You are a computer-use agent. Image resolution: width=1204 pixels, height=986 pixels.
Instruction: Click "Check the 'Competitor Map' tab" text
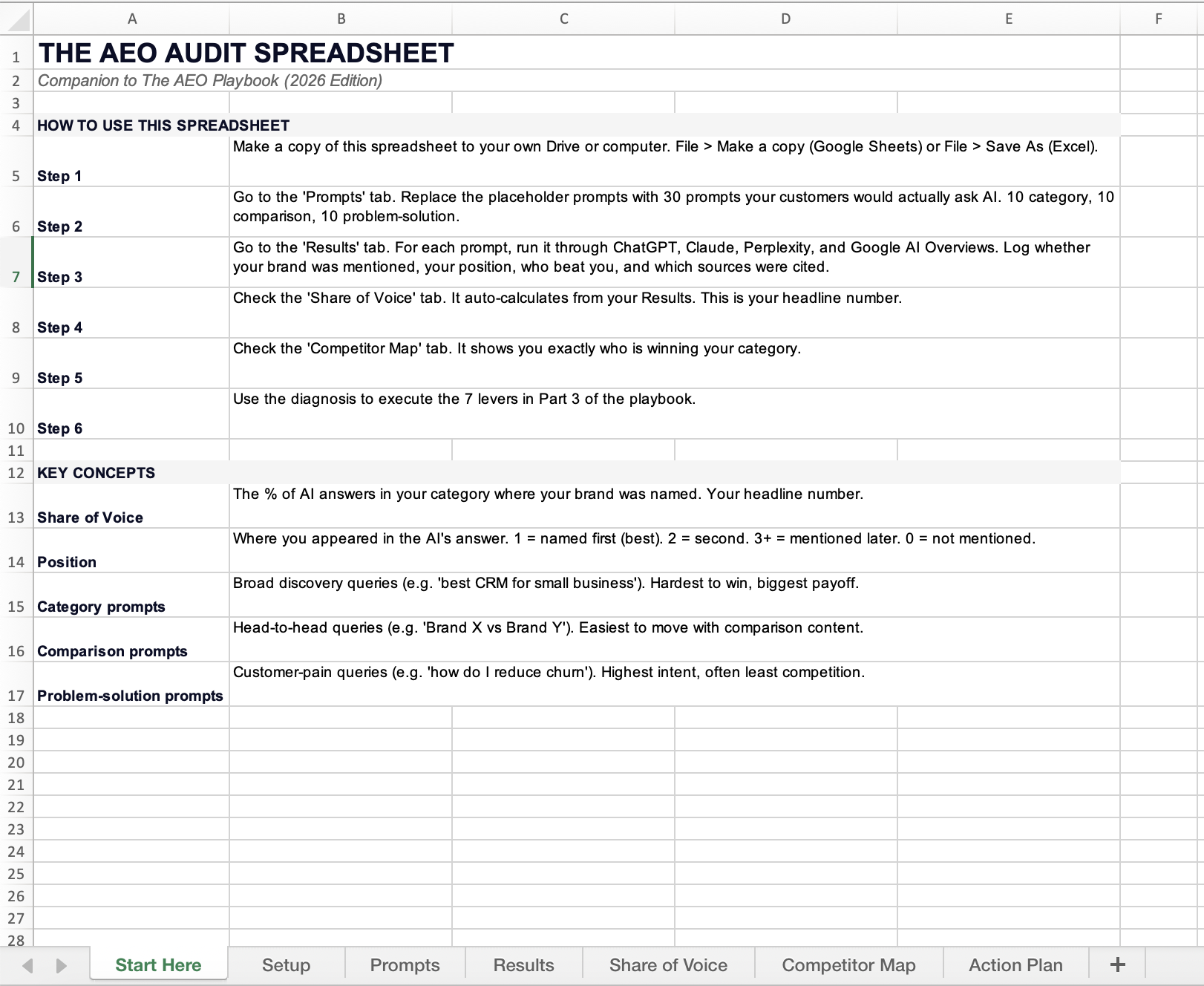click(517, 348)
